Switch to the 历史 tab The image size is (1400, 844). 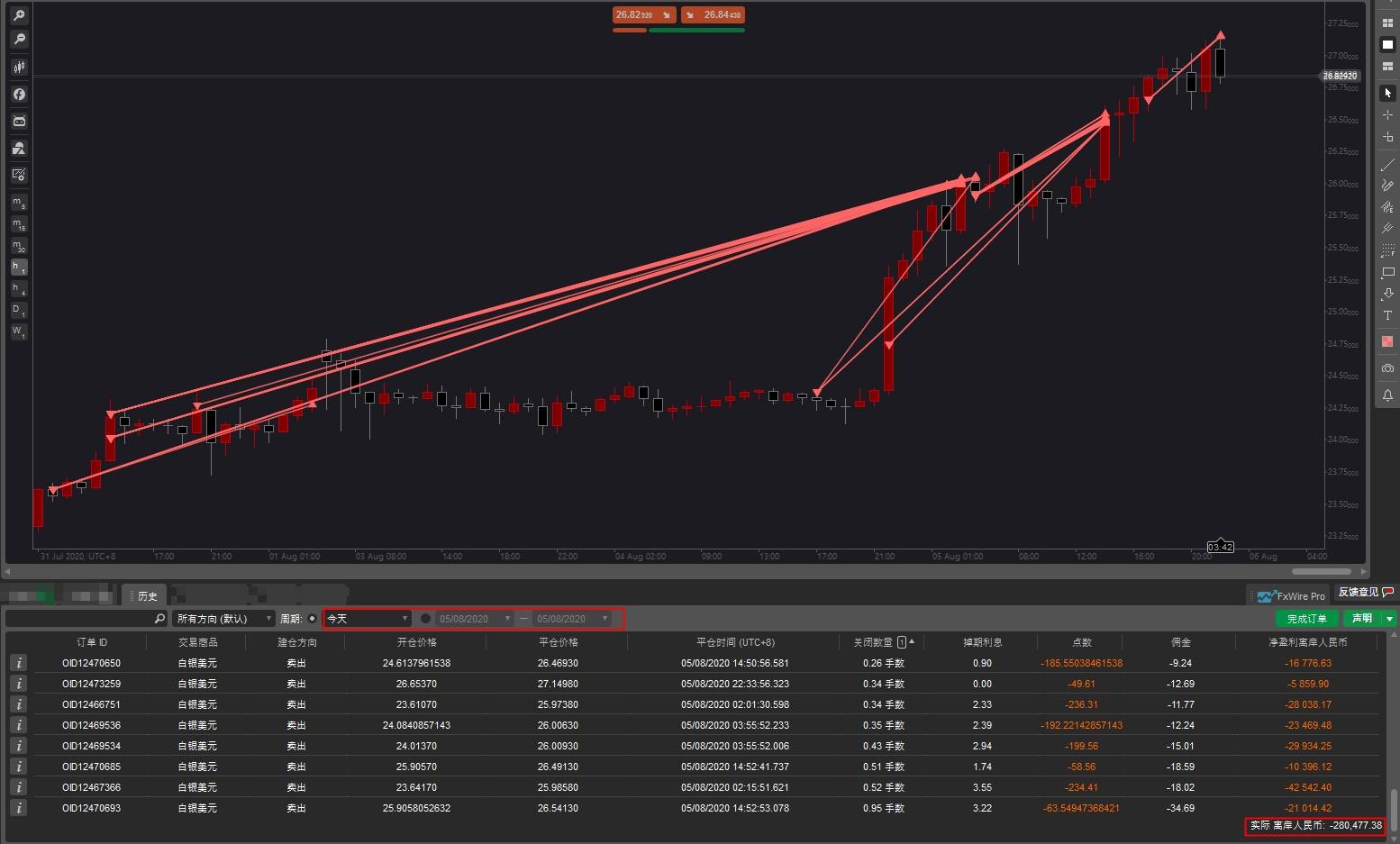coord(147,595)
